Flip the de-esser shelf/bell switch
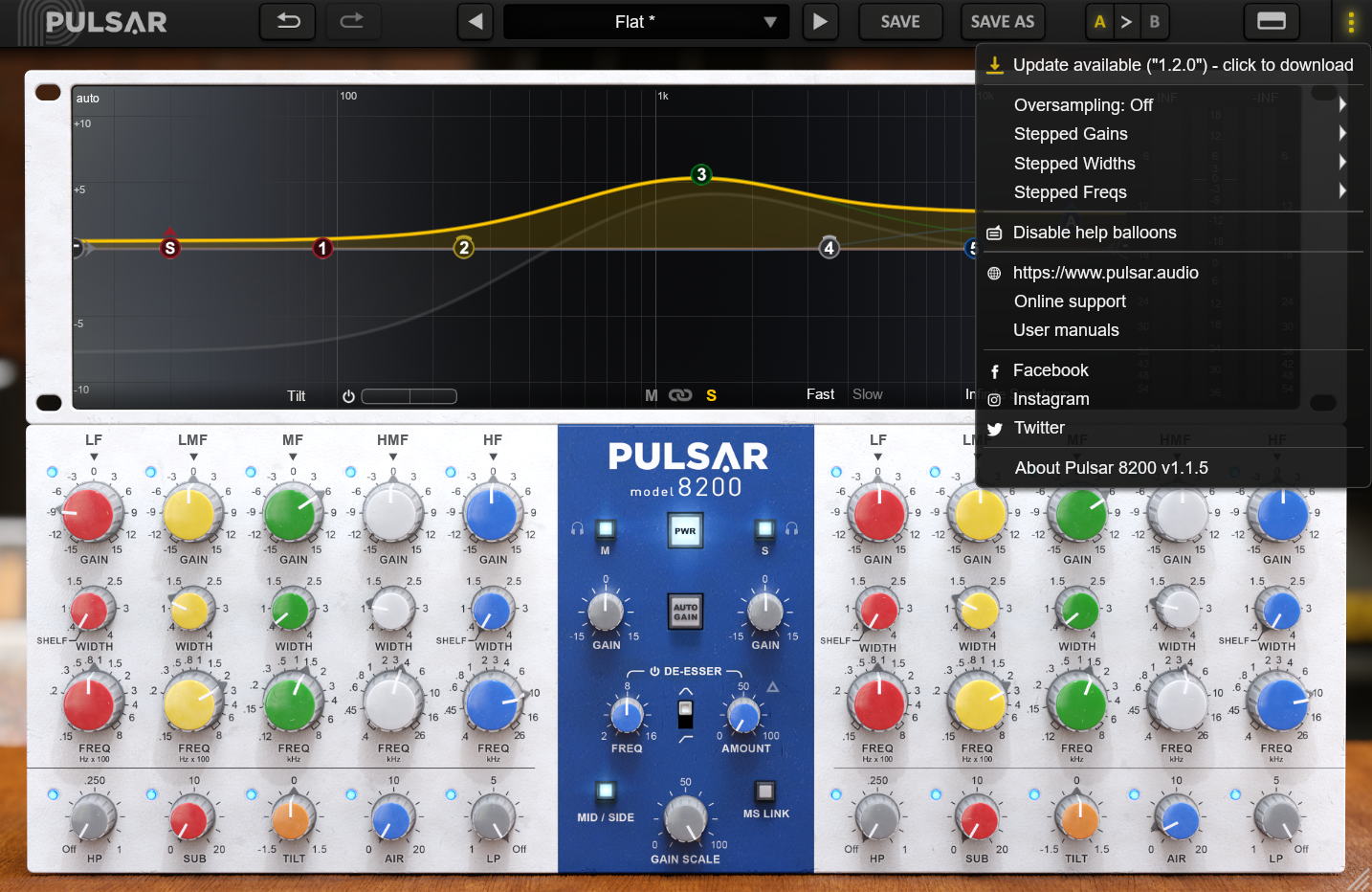 point(685,713)
